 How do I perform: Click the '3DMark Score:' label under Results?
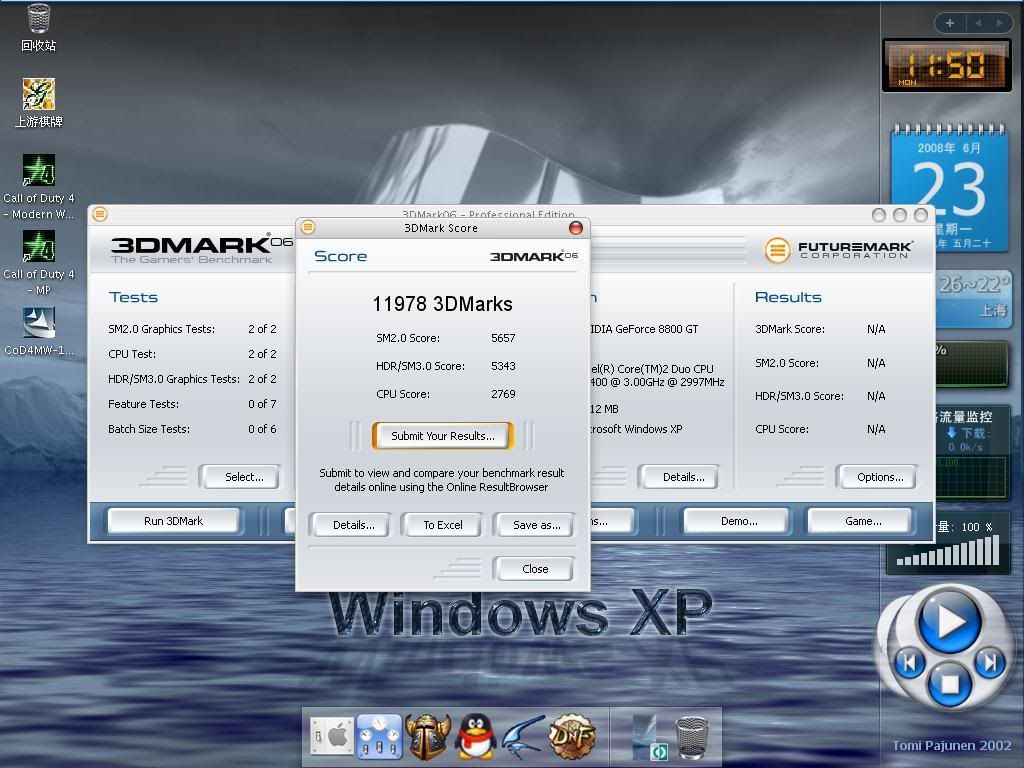pyautogui.click(x=790, y=329)
